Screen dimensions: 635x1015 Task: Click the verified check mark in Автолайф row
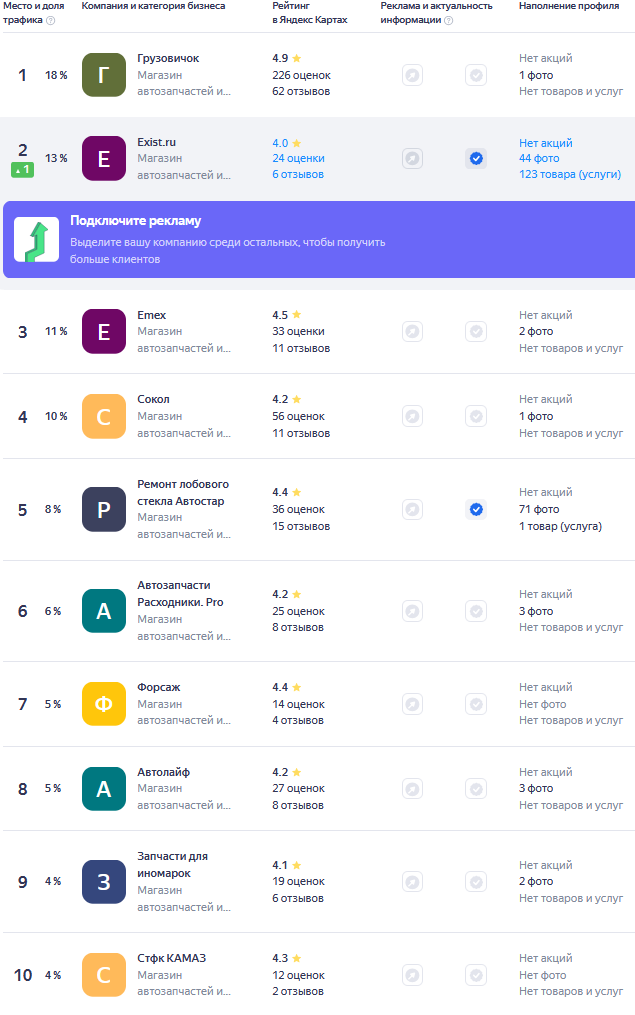[476, 788]
